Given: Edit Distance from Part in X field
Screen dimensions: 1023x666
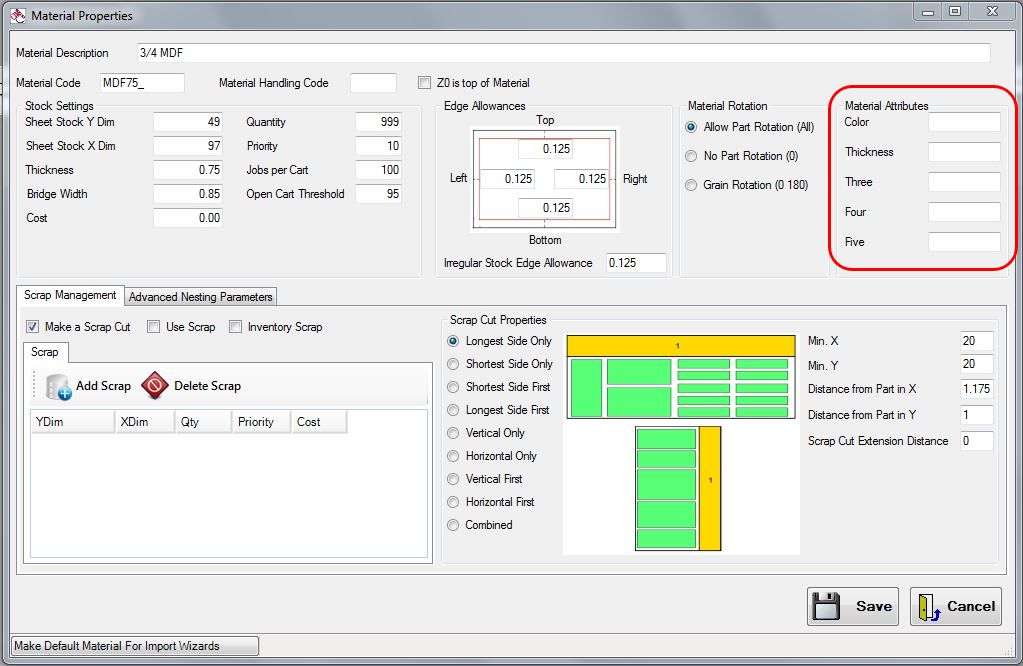Looking at the screenshot, I should click(977, 389).
